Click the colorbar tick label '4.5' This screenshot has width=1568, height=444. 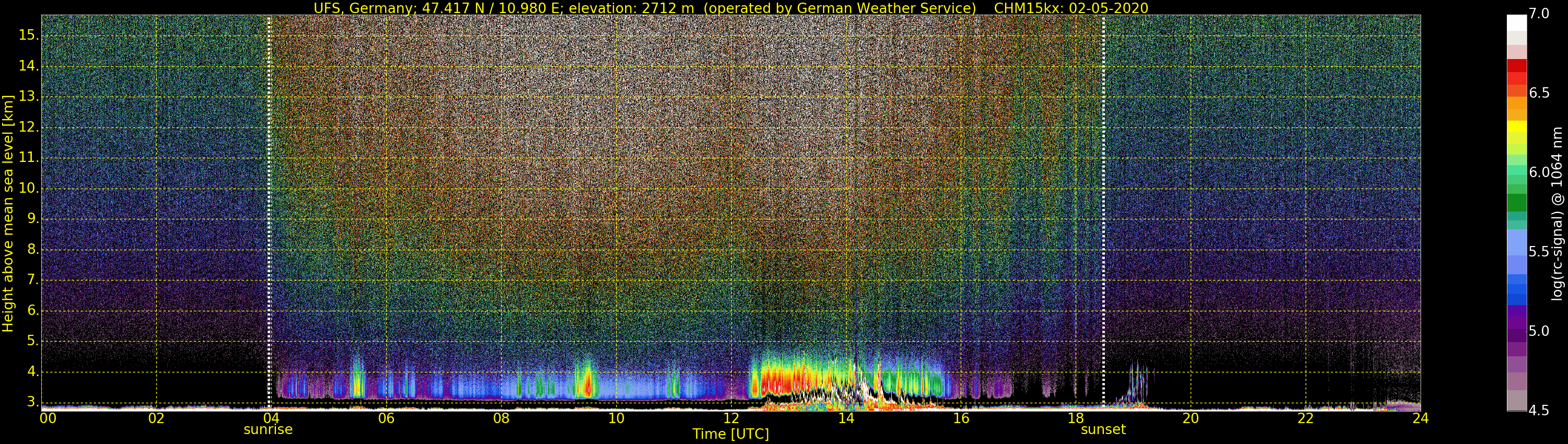(1539, 411)
